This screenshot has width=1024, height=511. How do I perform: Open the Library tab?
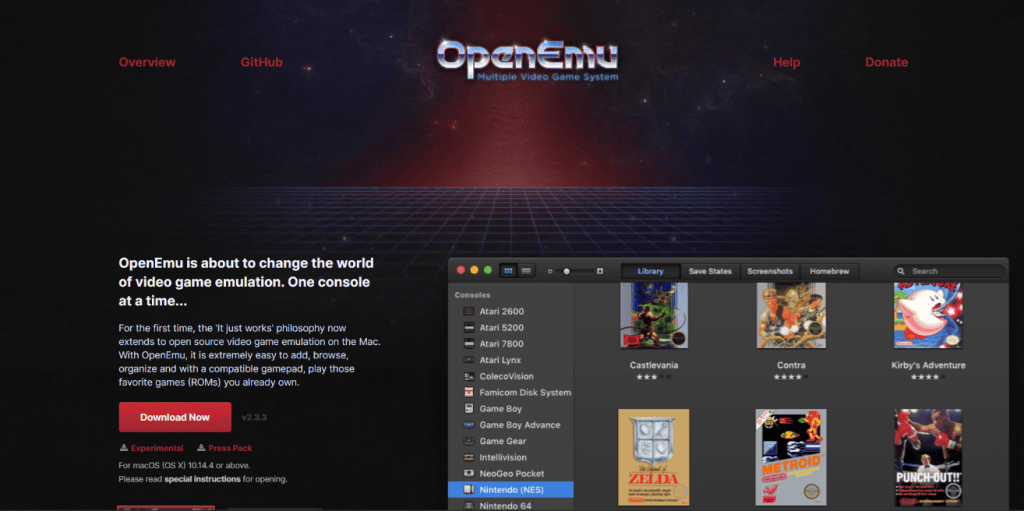tap(650, 271)
